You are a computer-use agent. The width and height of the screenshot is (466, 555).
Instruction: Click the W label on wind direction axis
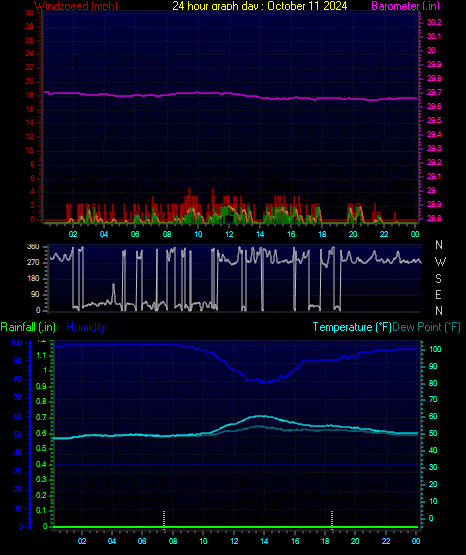coord(440,262)
